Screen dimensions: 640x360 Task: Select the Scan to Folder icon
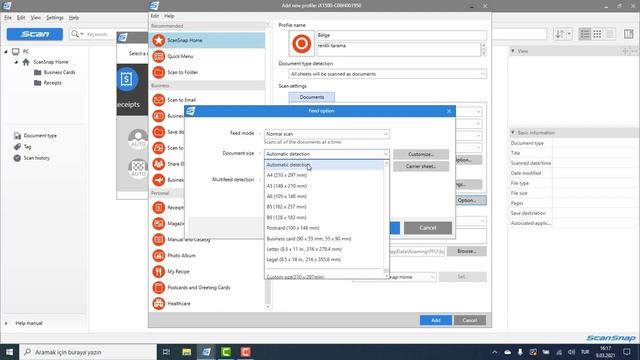(x=158, y=72)
